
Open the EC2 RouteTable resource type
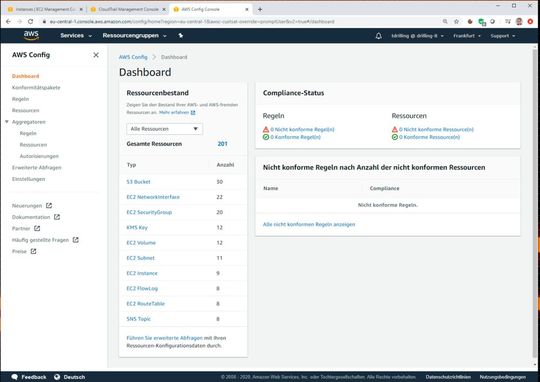146,303
